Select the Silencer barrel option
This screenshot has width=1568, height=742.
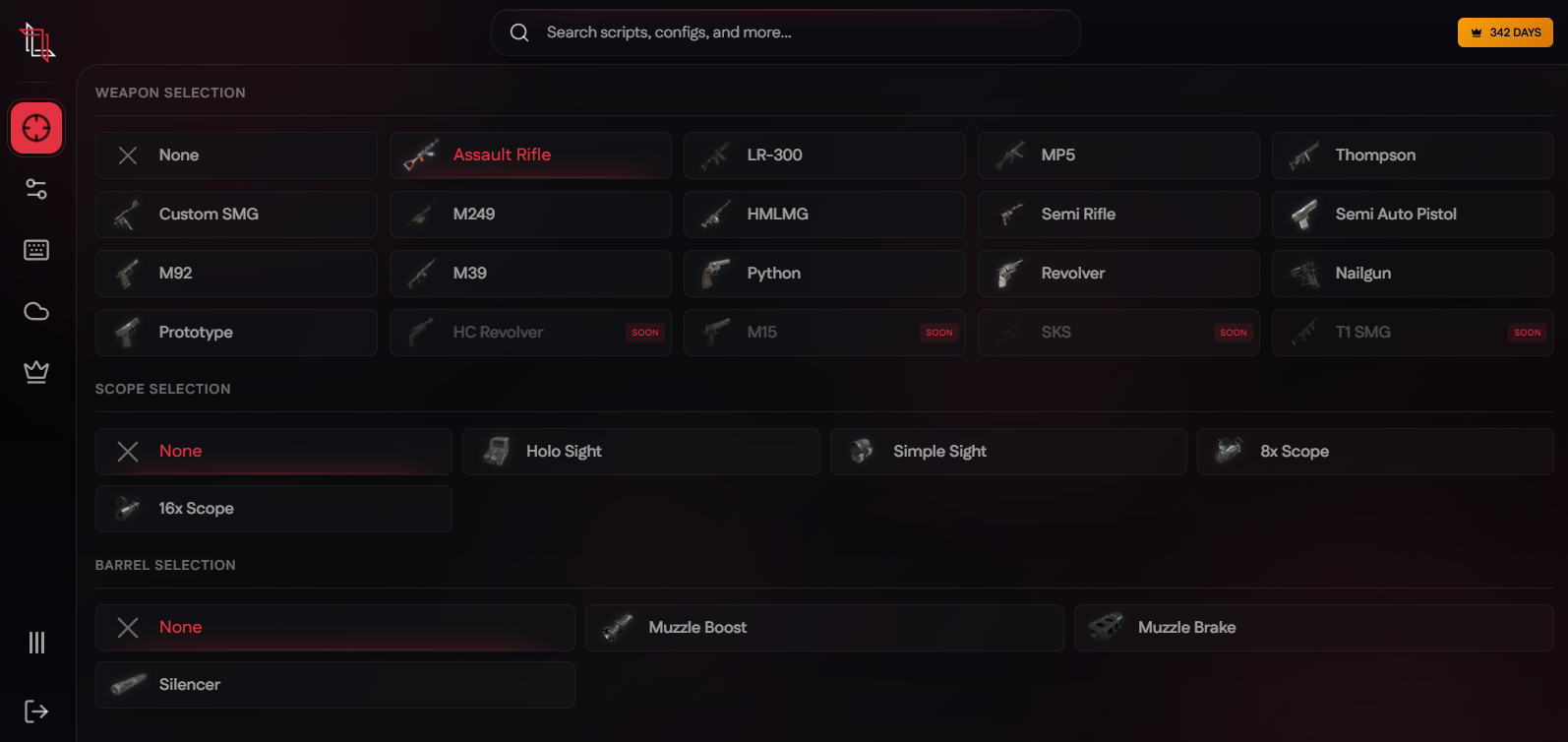pos(334,685)
